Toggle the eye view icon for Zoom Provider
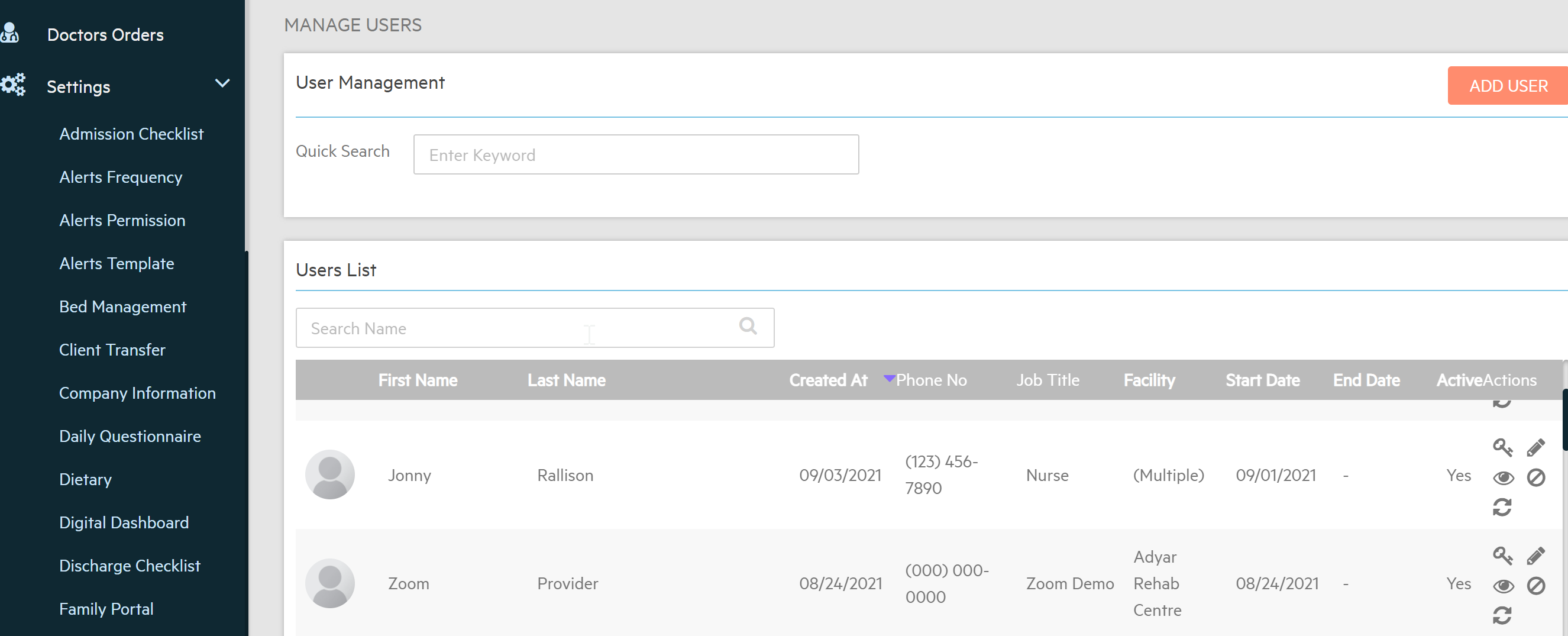The image size is (1568, 636). 1503,586
